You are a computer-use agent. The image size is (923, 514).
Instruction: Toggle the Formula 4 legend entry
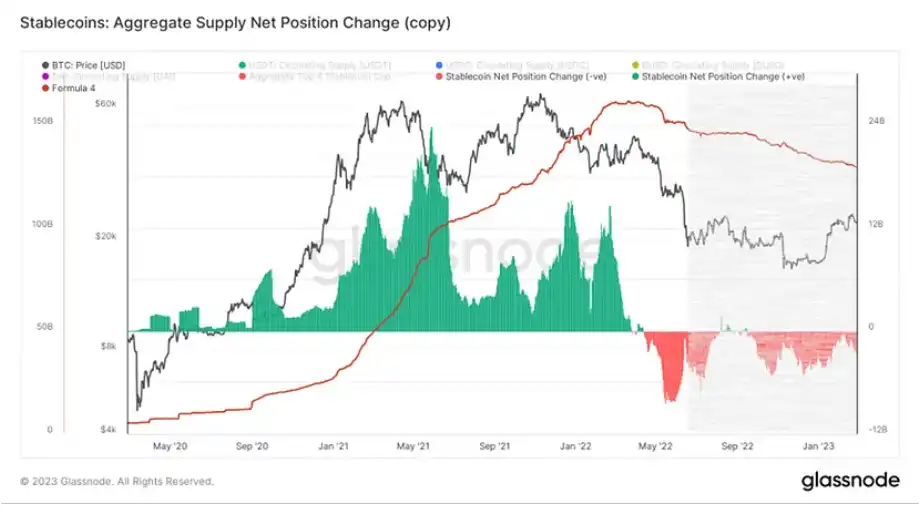(68, 88)
